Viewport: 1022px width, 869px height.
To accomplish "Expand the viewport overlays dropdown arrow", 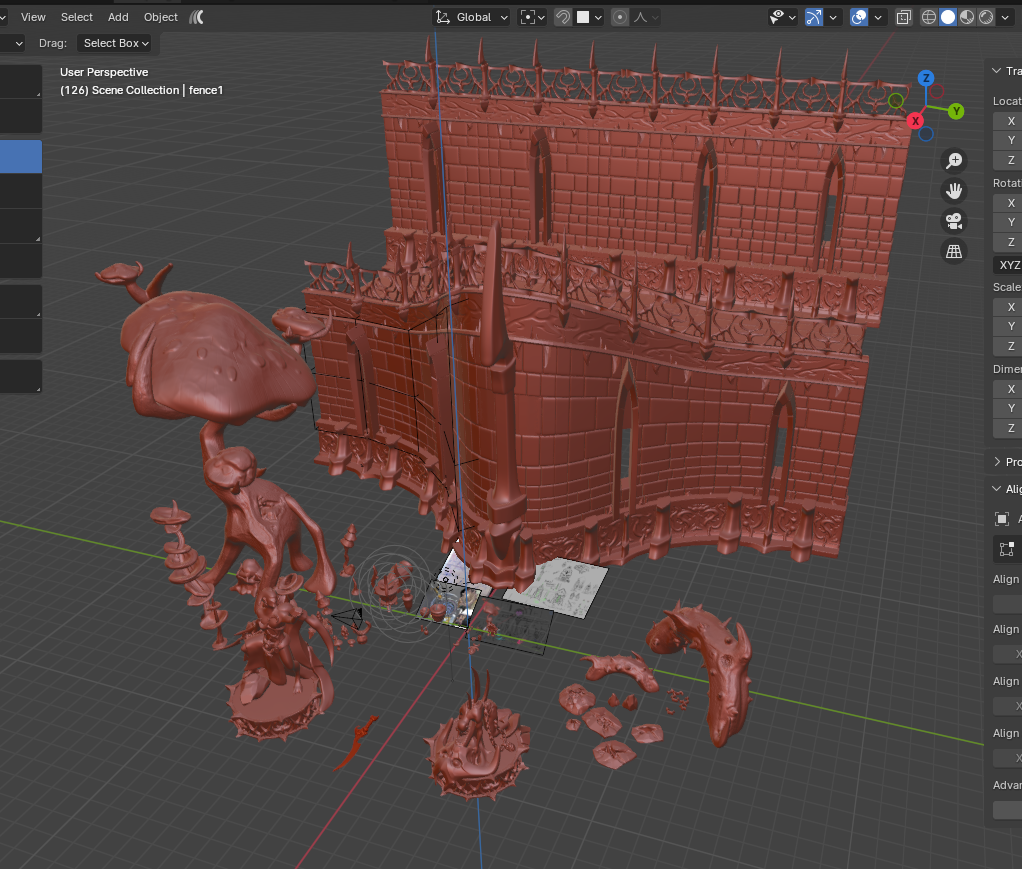I will coord(879,17).
